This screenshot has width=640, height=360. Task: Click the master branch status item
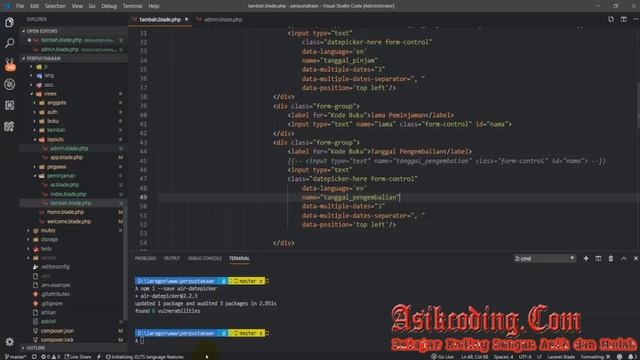16,357
